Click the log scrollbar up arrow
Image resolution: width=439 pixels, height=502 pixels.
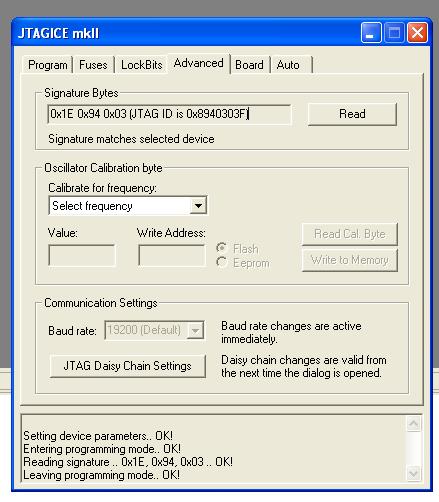click(414, 424)
